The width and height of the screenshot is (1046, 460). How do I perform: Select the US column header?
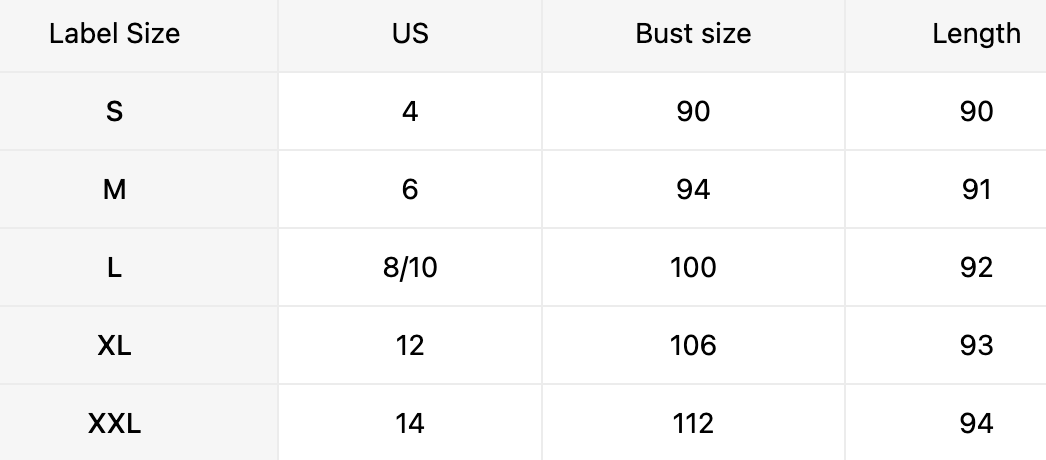410,34
